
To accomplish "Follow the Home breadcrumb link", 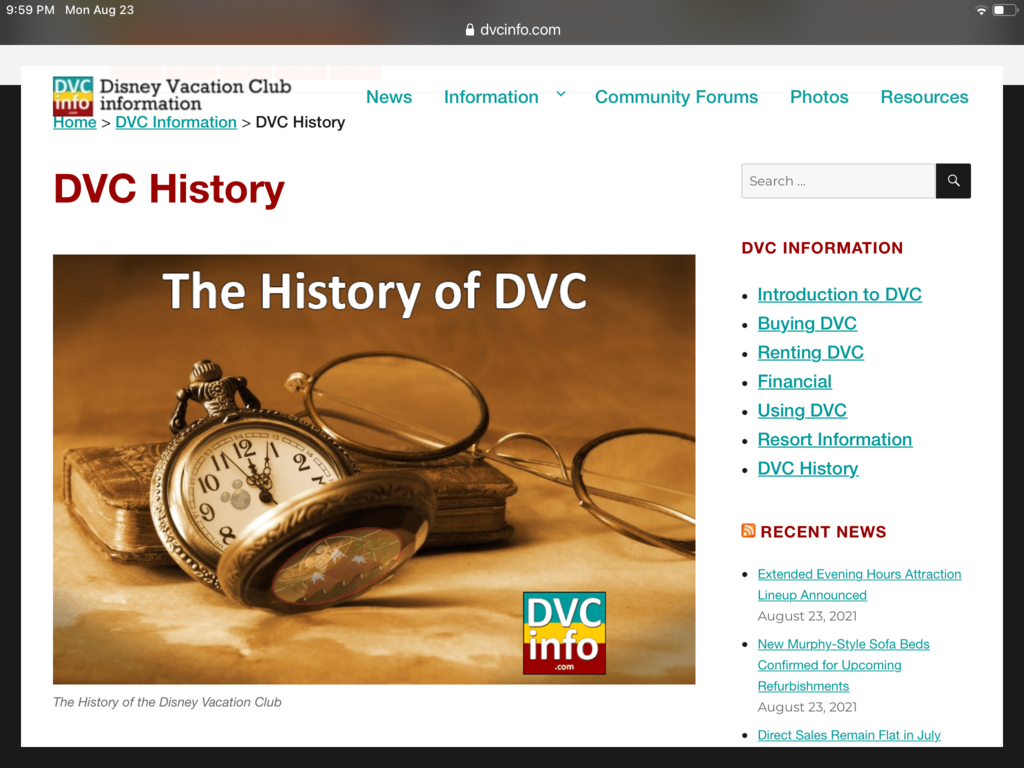I will pos(74,122).
